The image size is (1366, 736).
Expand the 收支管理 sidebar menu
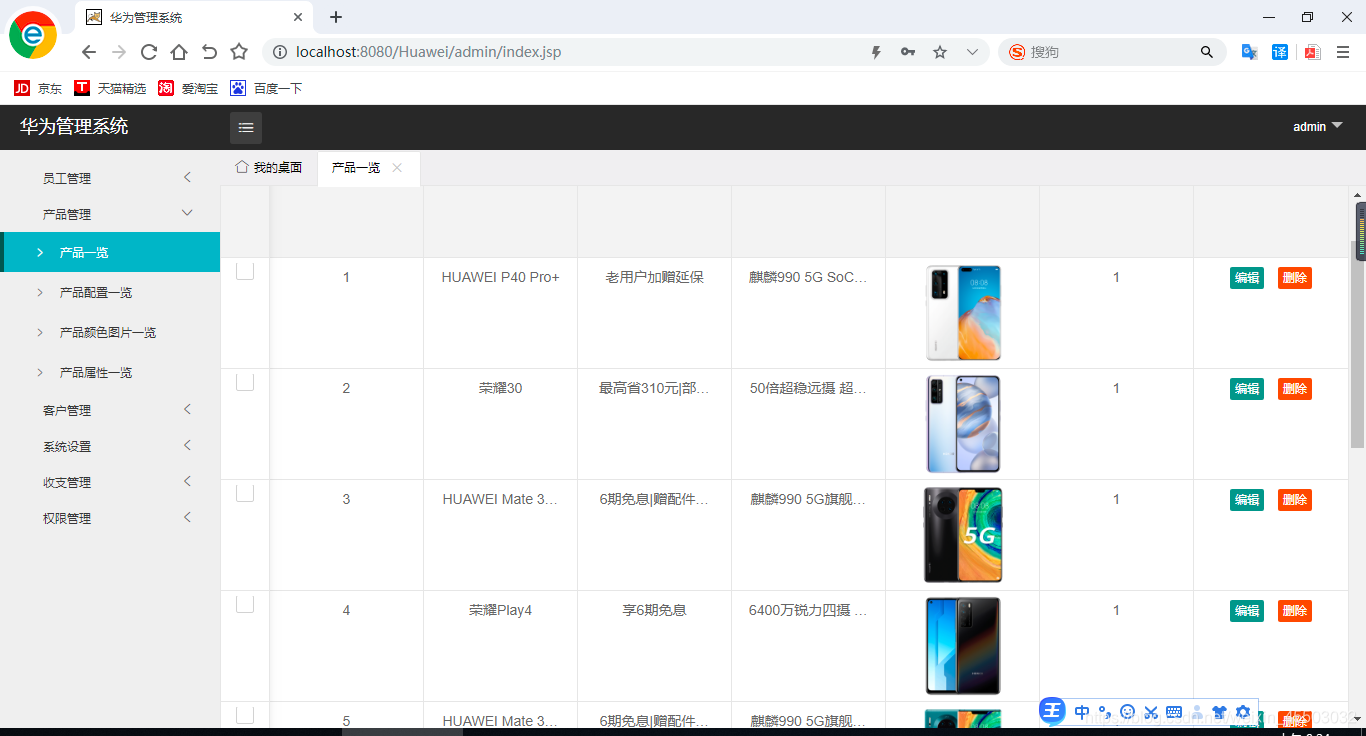[110, 482]
